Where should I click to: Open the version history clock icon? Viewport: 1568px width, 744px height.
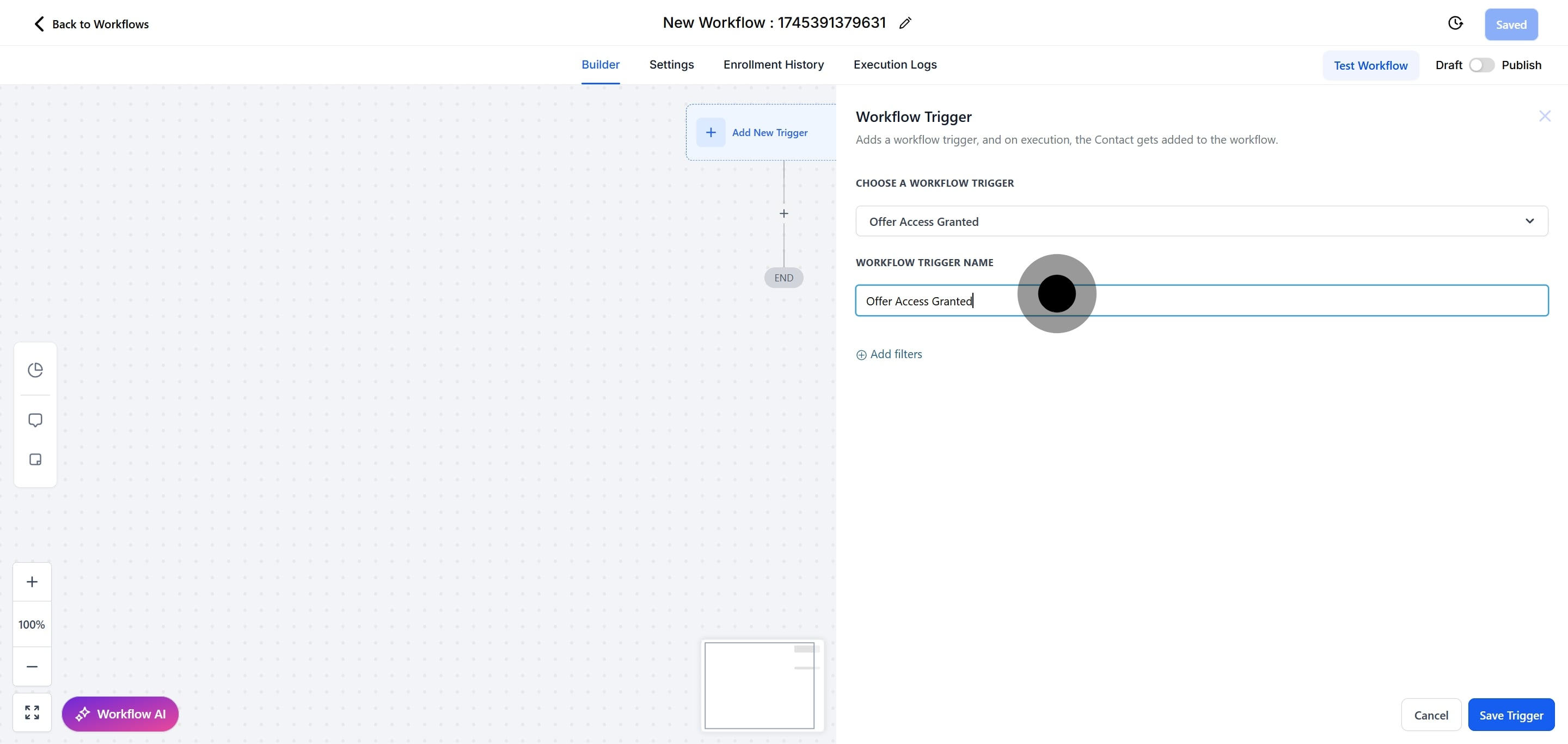click(1455, 23)
